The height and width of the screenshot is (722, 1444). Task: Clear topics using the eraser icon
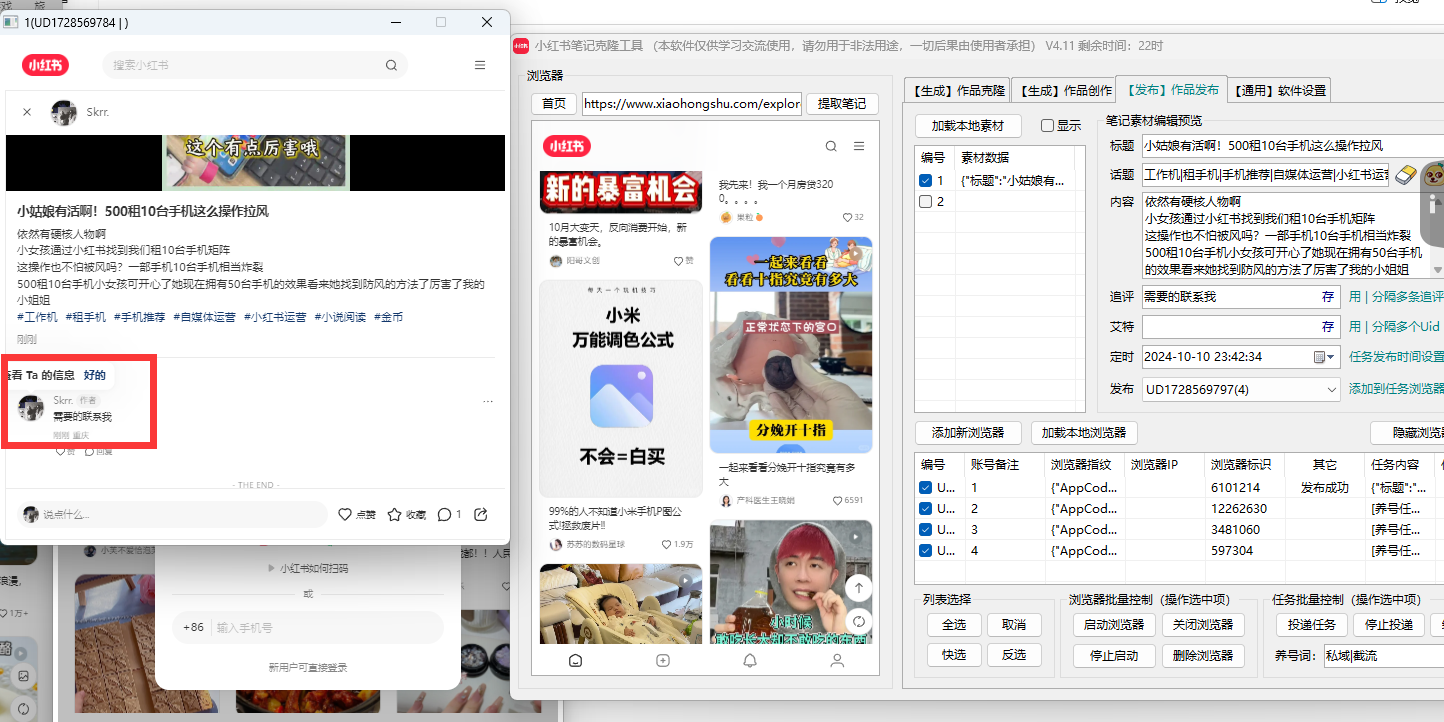coord(1406,175)
